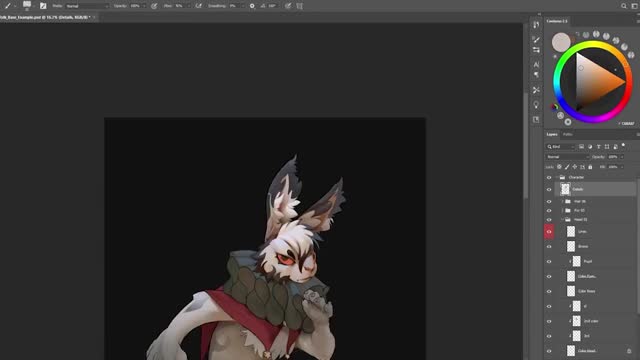This screenshot has width=640, height=360.
Task: Filter layers by pixel layer icon
Action: coord(581,147)
